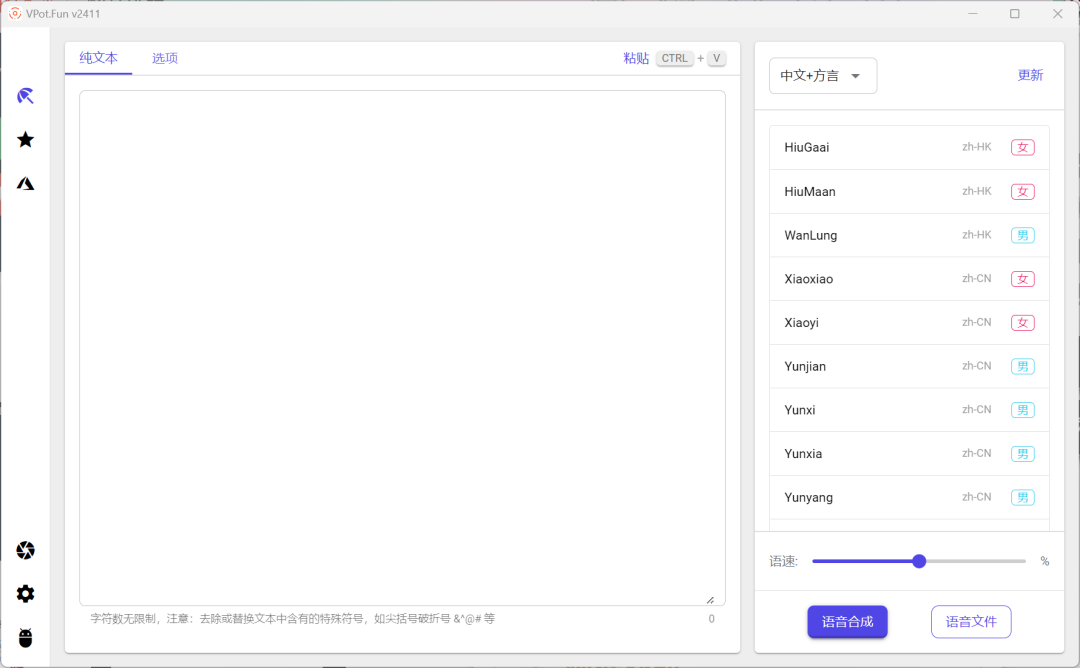This screenshot has height=668, width=1080.
Task: Select the Yunxi voice
Action: pos(909,410)
